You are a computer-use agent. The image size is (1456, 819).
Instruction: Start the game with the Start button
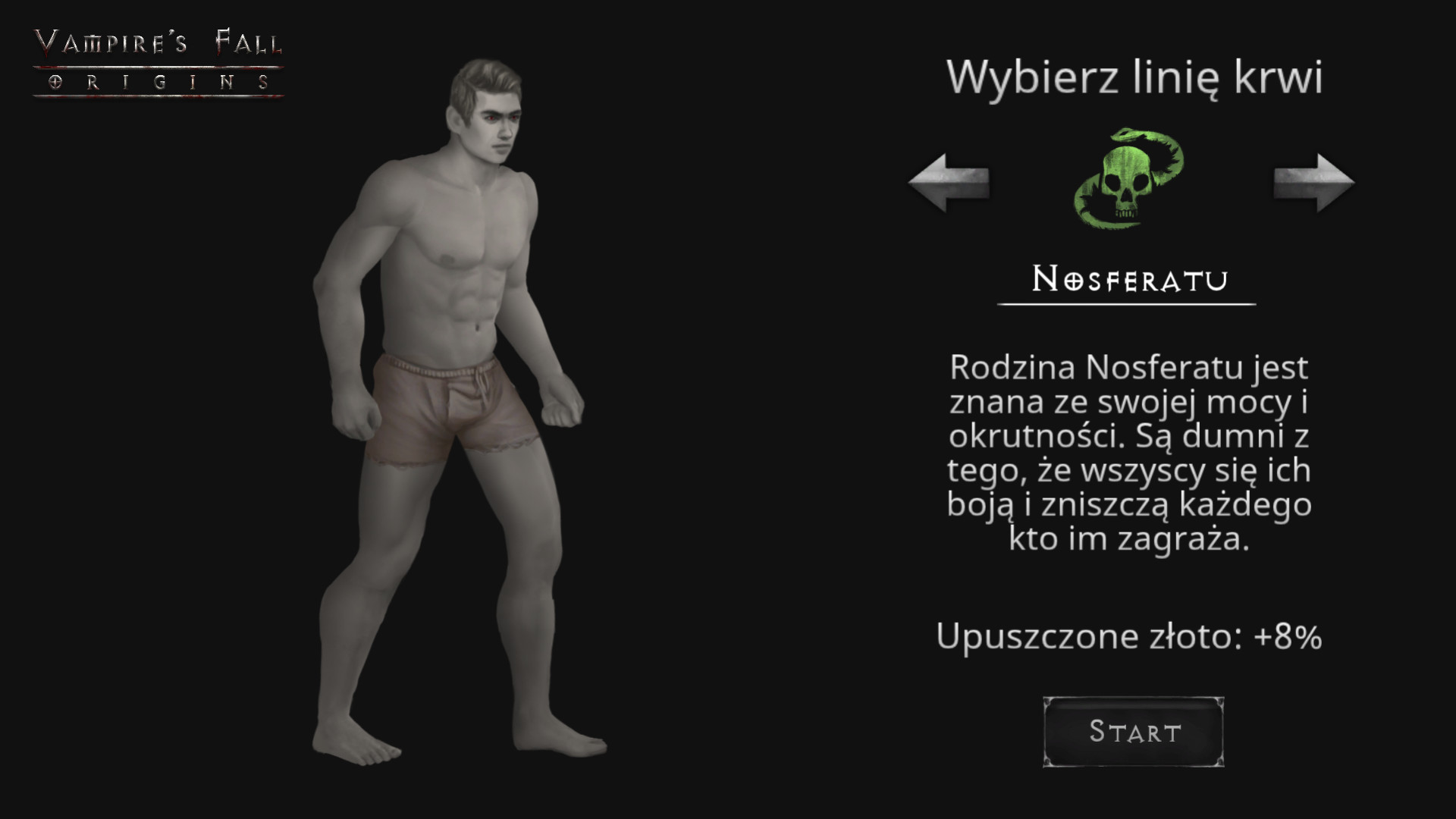pos(1134,732)
